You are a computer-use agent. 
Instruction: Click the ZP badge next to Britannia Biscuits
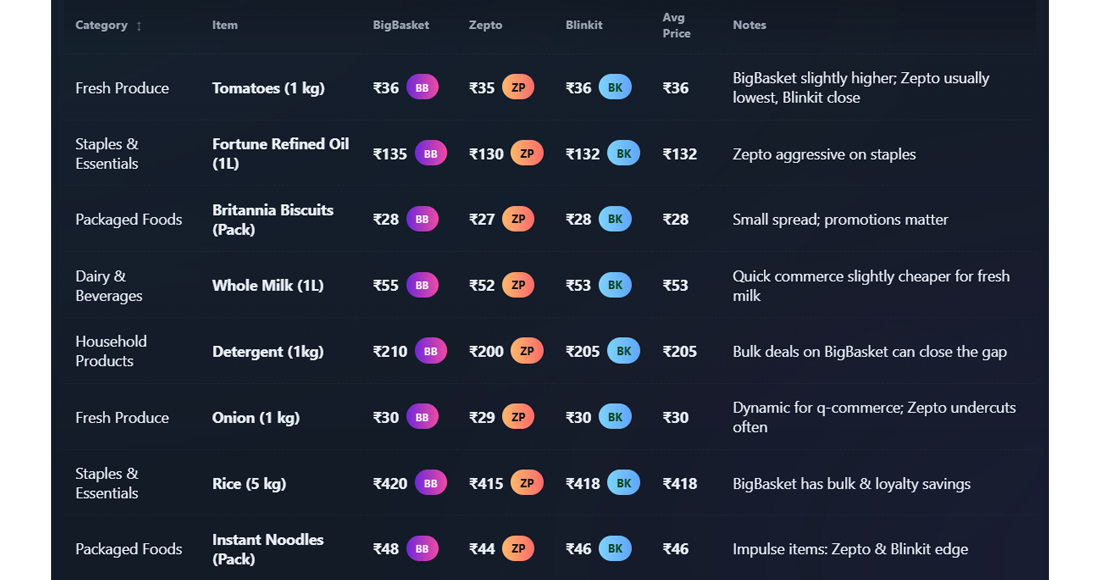[x=518, y=219]
